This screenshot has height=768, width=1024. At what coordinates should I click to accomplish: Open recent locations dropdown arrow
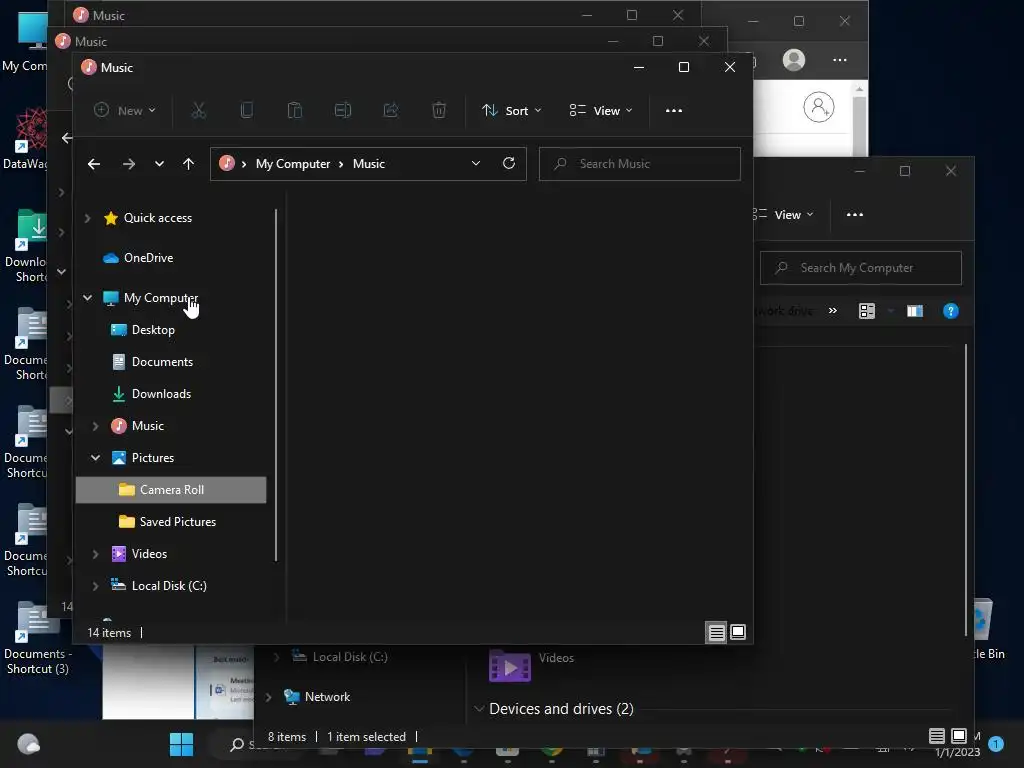pyautogui.click(x=159, y=164)
